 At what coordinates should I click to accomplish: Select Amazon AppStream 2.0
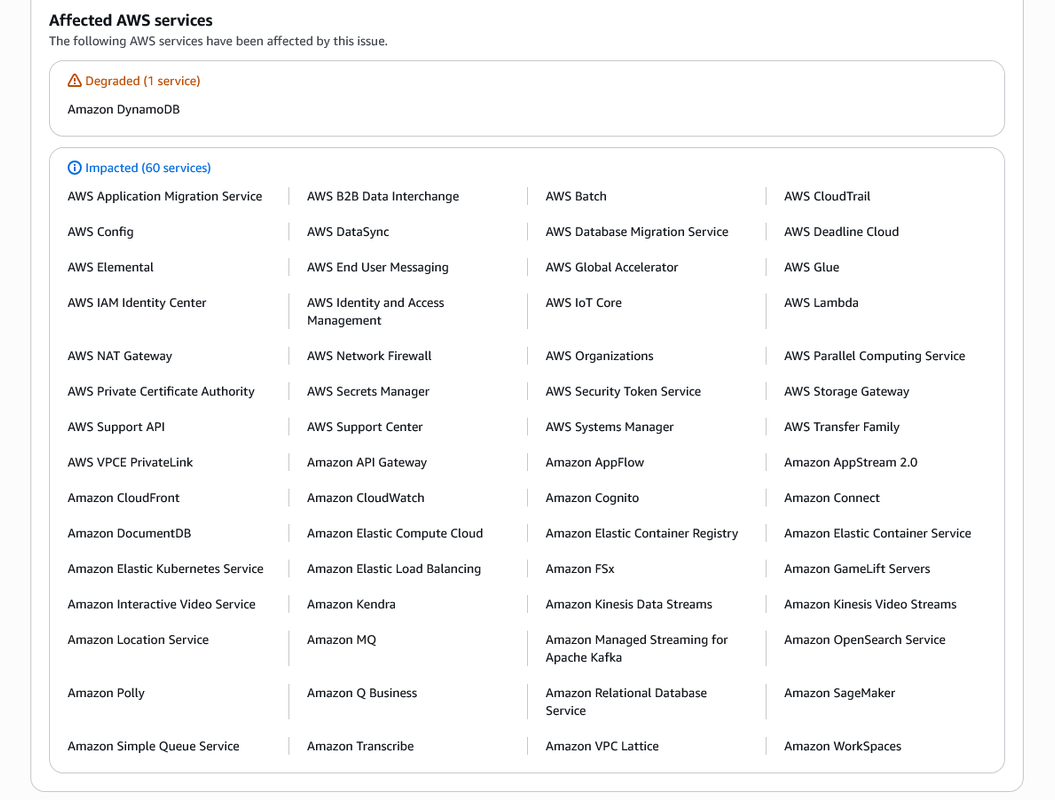pos(850,462)
